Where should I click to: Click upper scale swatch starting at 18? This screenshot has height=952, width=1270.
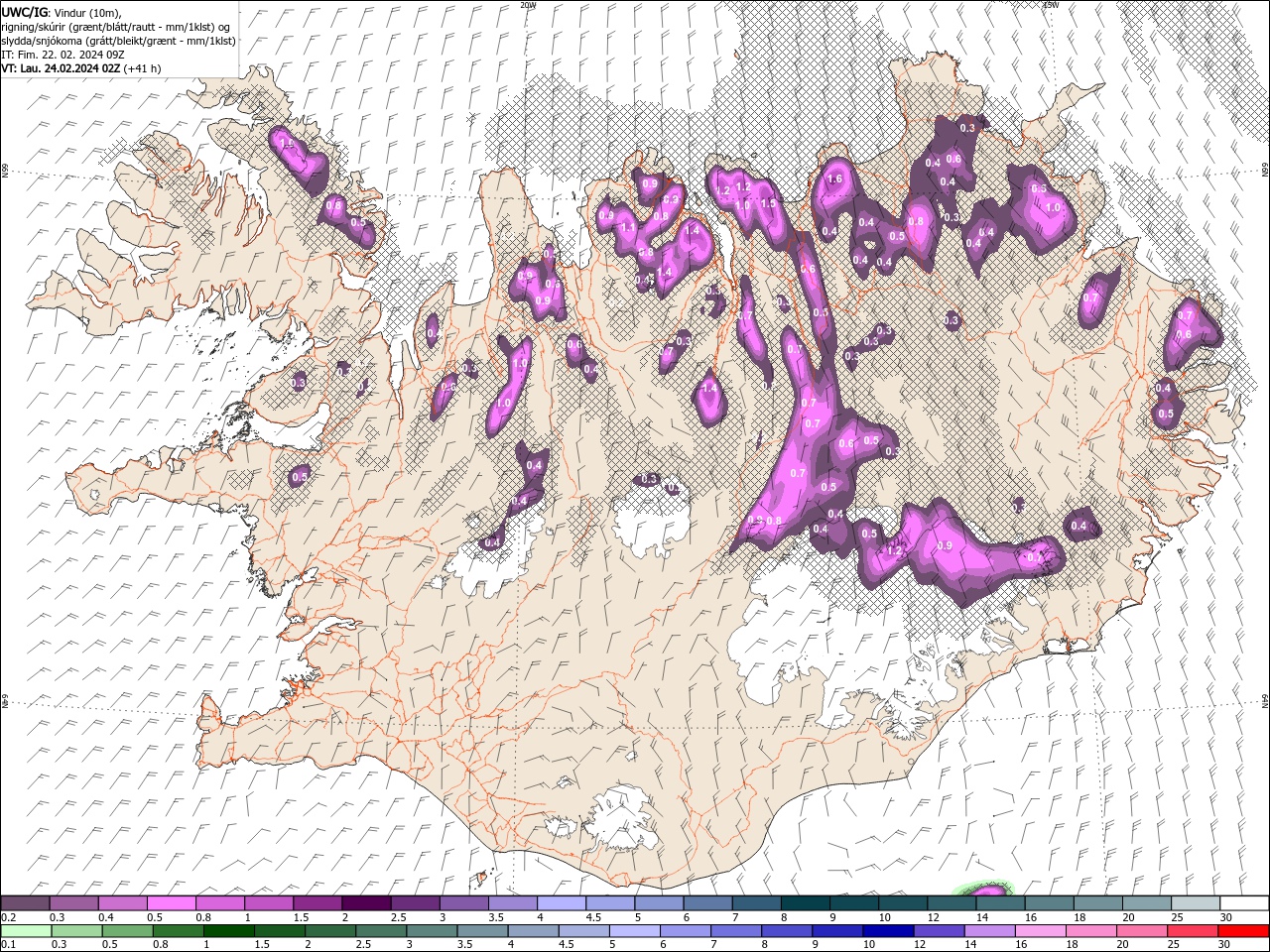1097,903
